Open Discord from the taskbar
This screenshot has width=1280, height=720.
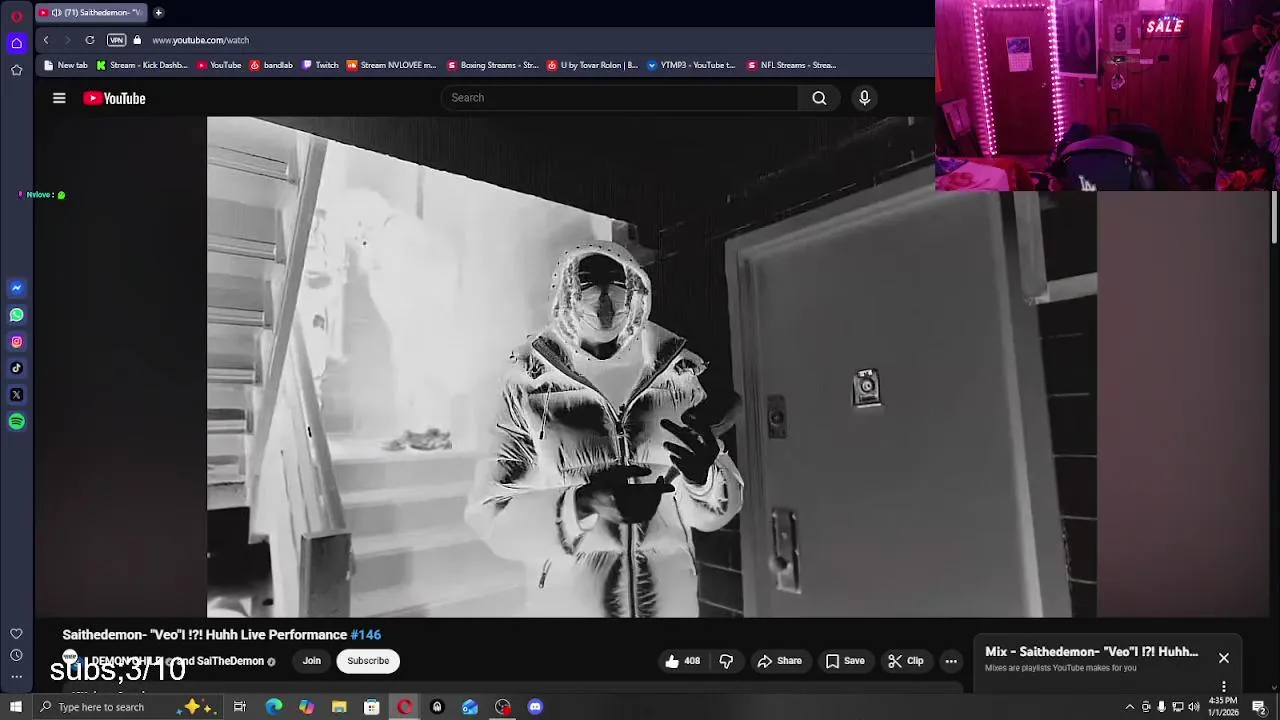535,707
